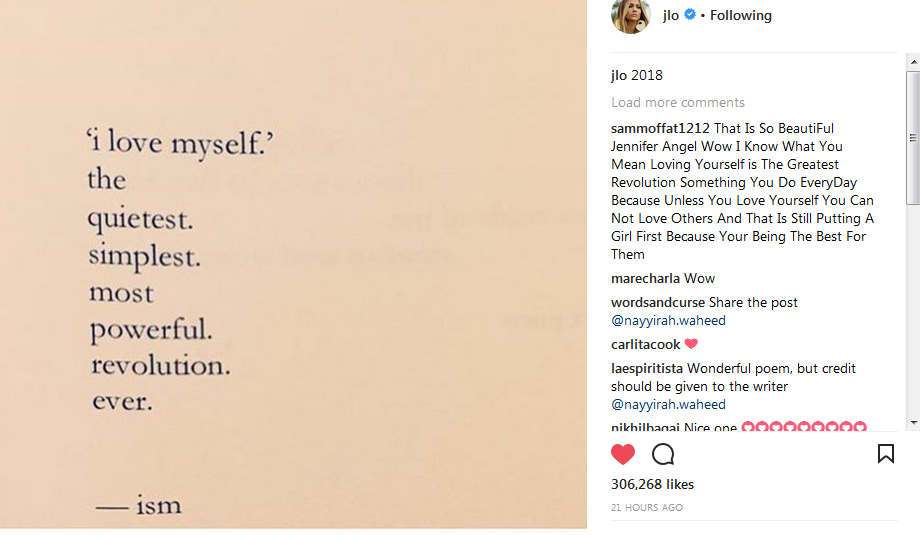View the 306,268 likes list
This screenshot has width=920, height=535.
pos(652,484)
